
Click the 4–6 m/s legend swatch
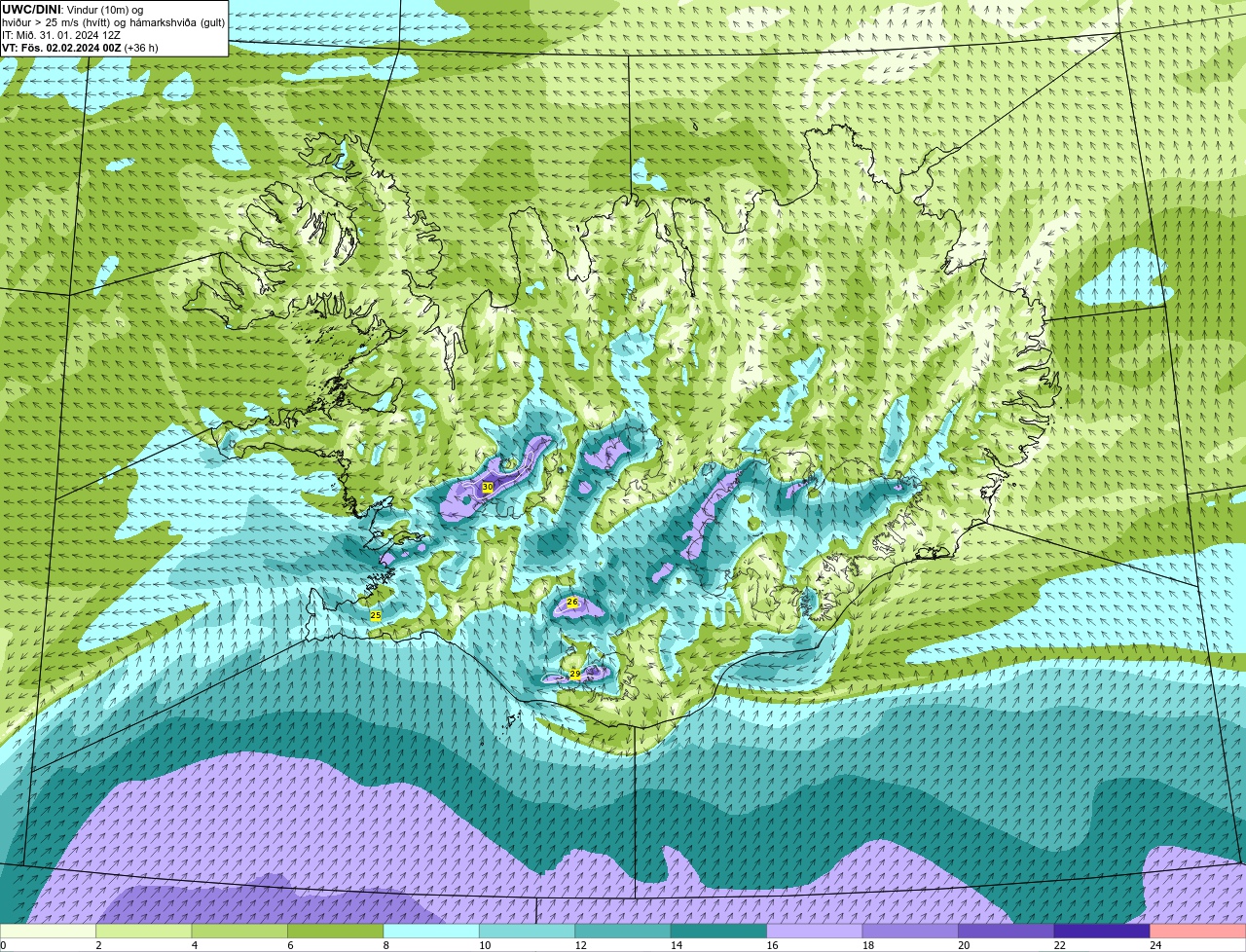(240, 932)
